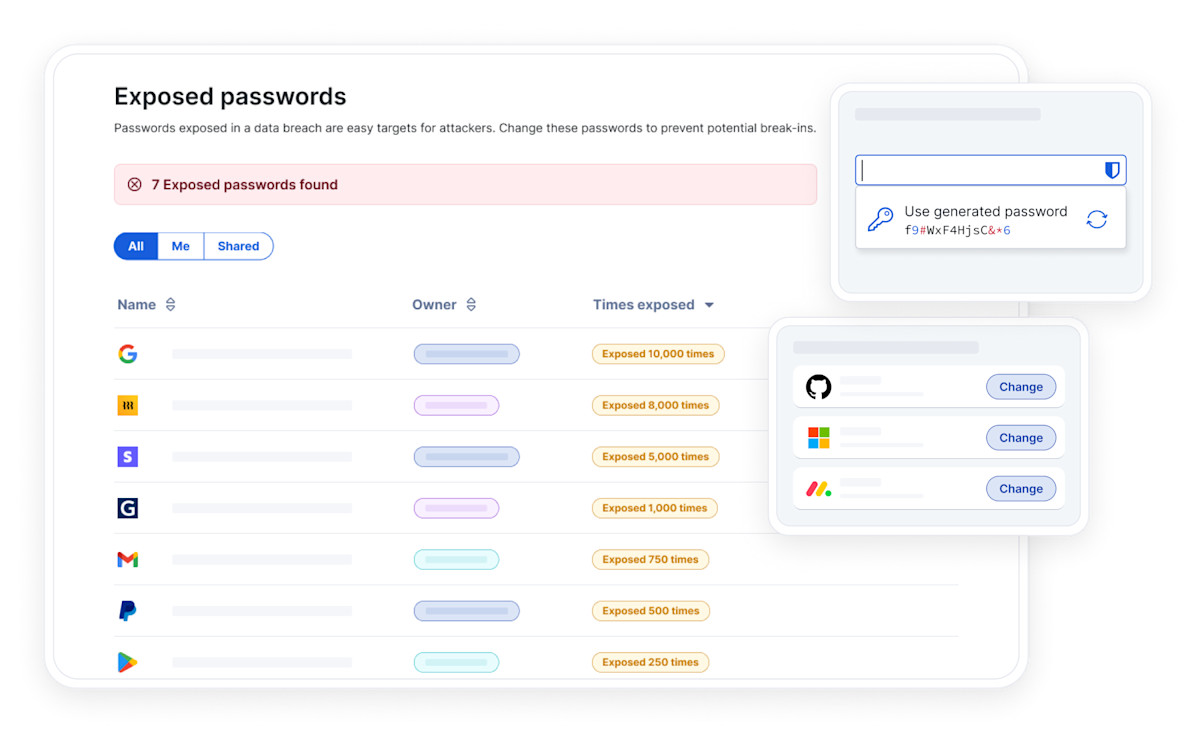Click the Exposed 10,000 times badge
Image resolution: width=1200 pixels, height=730 pixels.
658,354
